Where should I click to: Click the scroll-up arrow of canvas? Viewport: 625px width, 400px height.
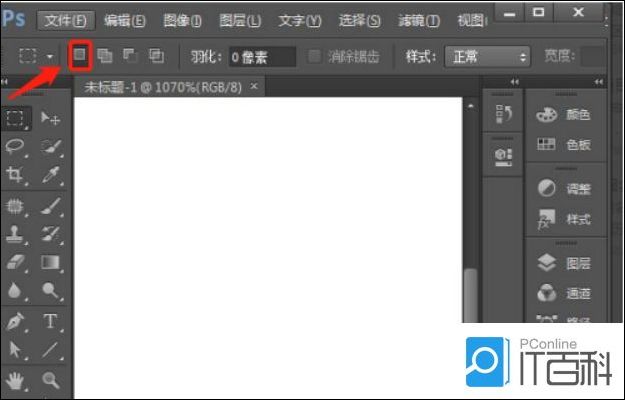point(471,106)
